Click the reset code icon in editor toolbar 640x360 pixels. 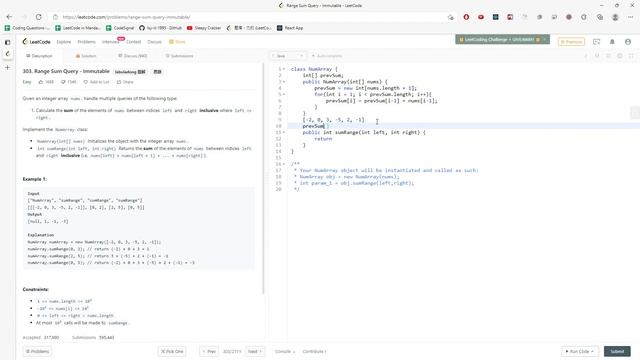click(x=597, y=56)
